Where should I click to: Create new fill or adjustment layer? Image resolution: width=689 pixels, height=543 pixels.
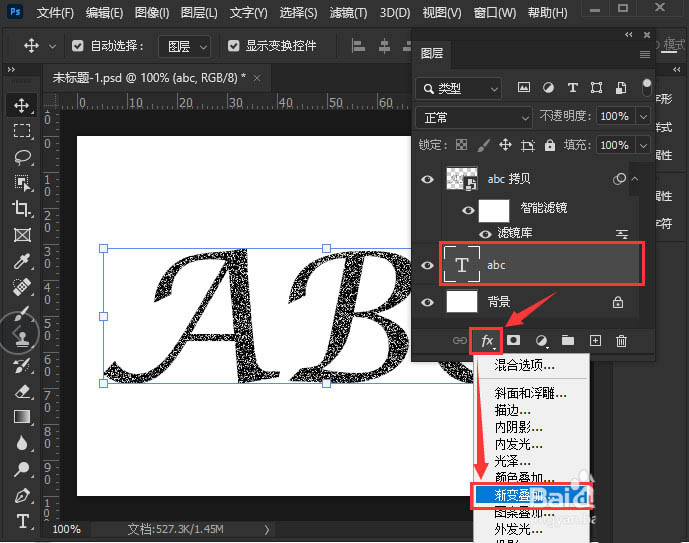click(x=541, y=341)
